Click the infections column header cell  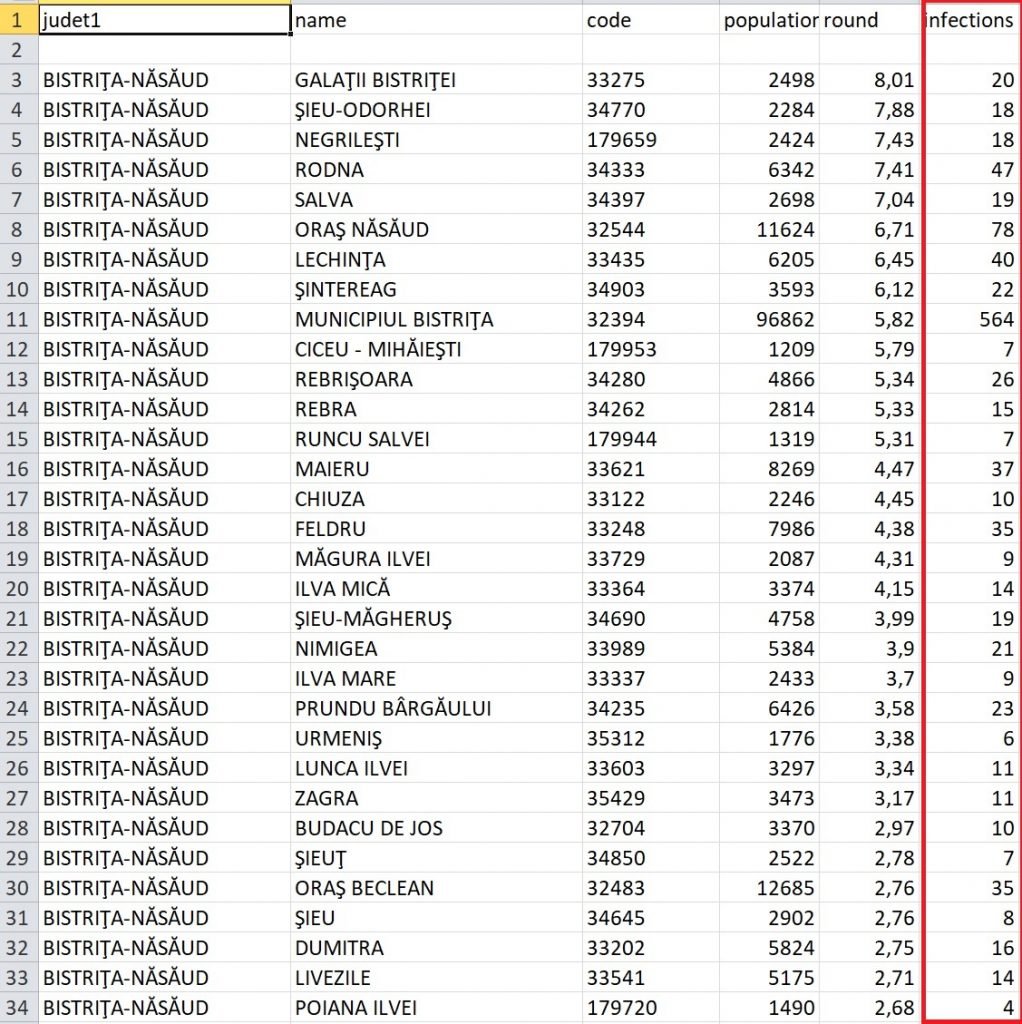click(x=970, y=20)
